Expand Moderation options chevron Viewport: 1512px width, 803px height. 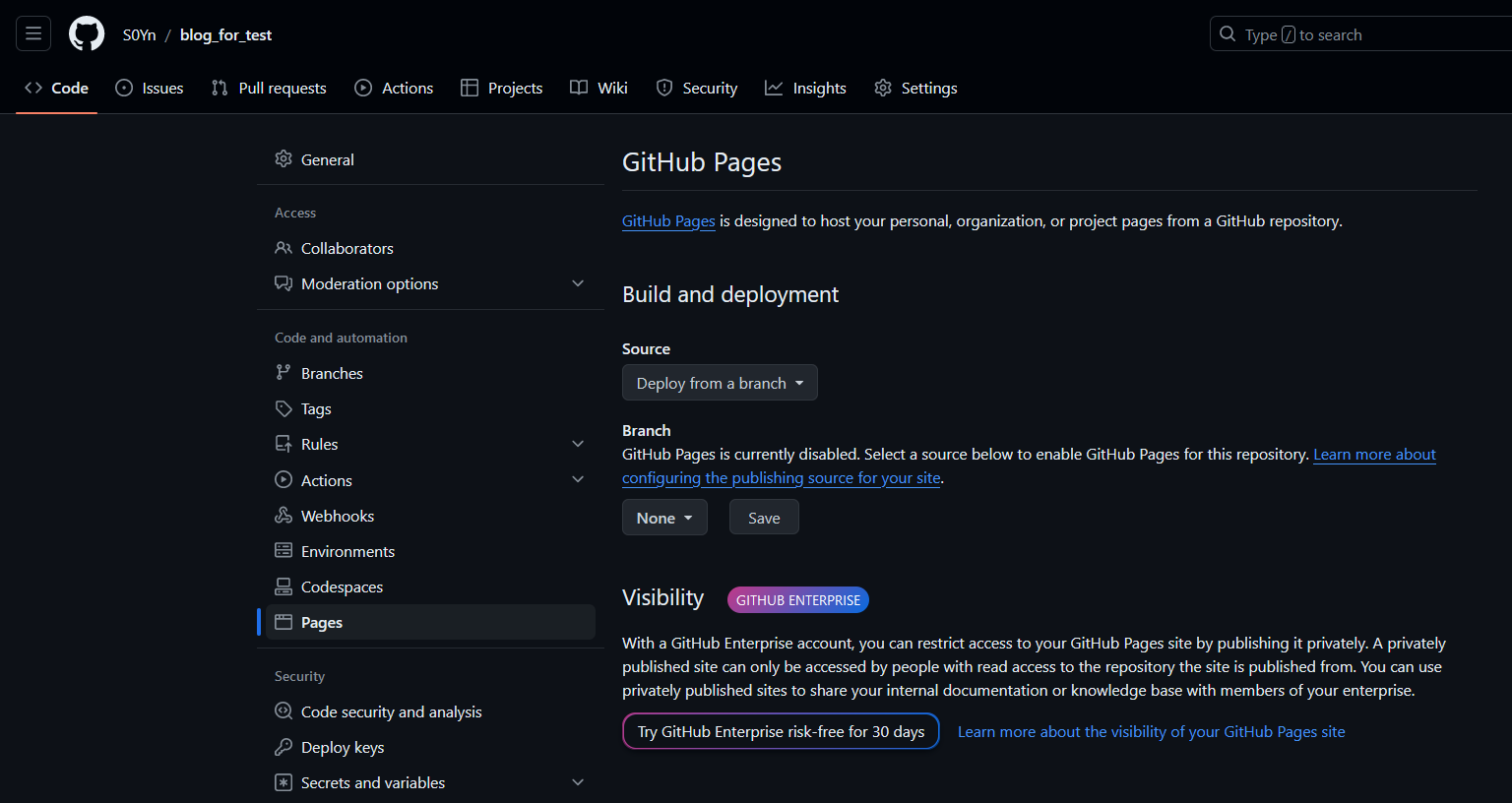[x=578, y=283]
